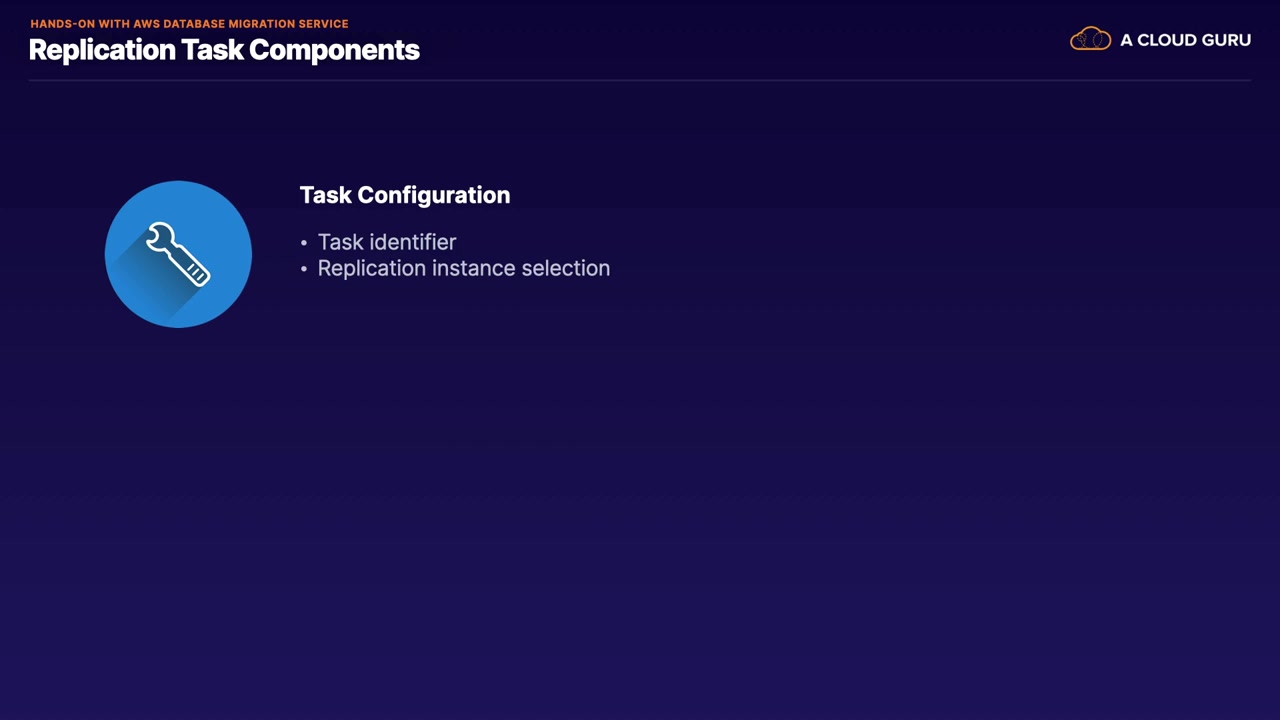Image resolution: width=1280 pixels, height=720 pixels.
Task: Click the long shadow inside the blue circle
Action: coord(150,288)
